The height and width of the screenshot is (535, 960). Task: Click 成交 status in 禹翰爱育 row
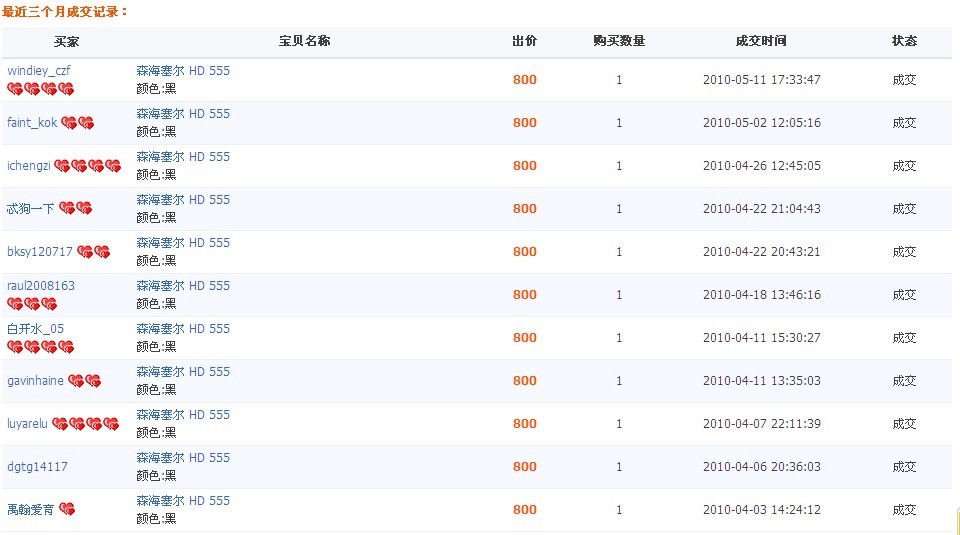click(904, 509)
